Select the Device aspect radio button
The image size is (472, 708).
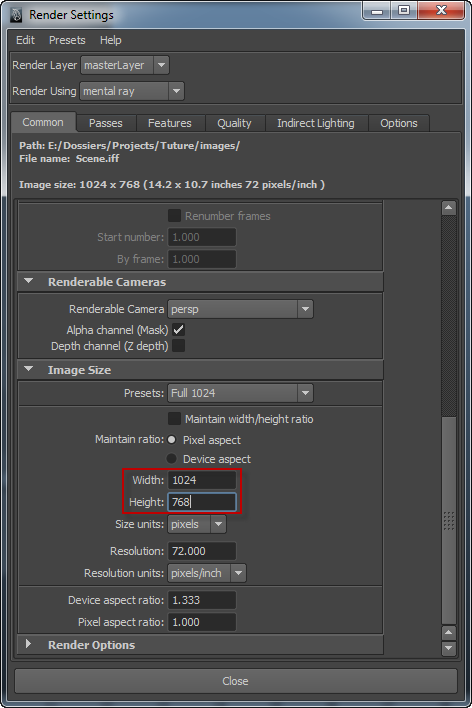point(172,459)
